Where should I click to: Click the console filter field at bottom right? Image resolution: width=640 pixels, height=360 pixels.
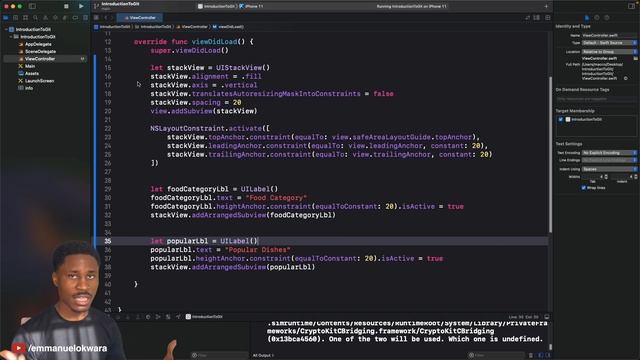click(496, 356)
